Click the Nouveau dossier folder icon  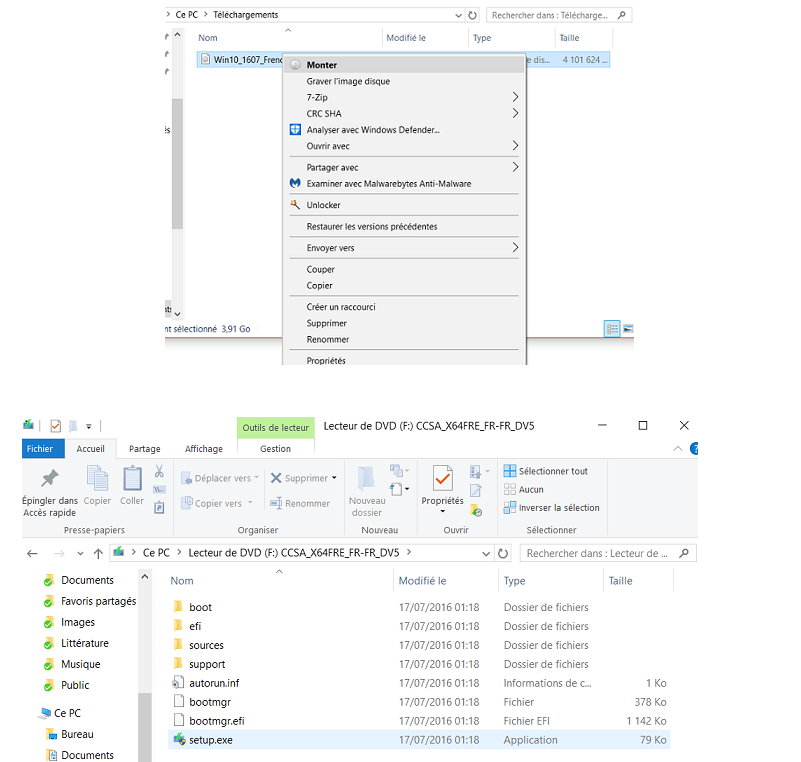(x=366, y=479)
